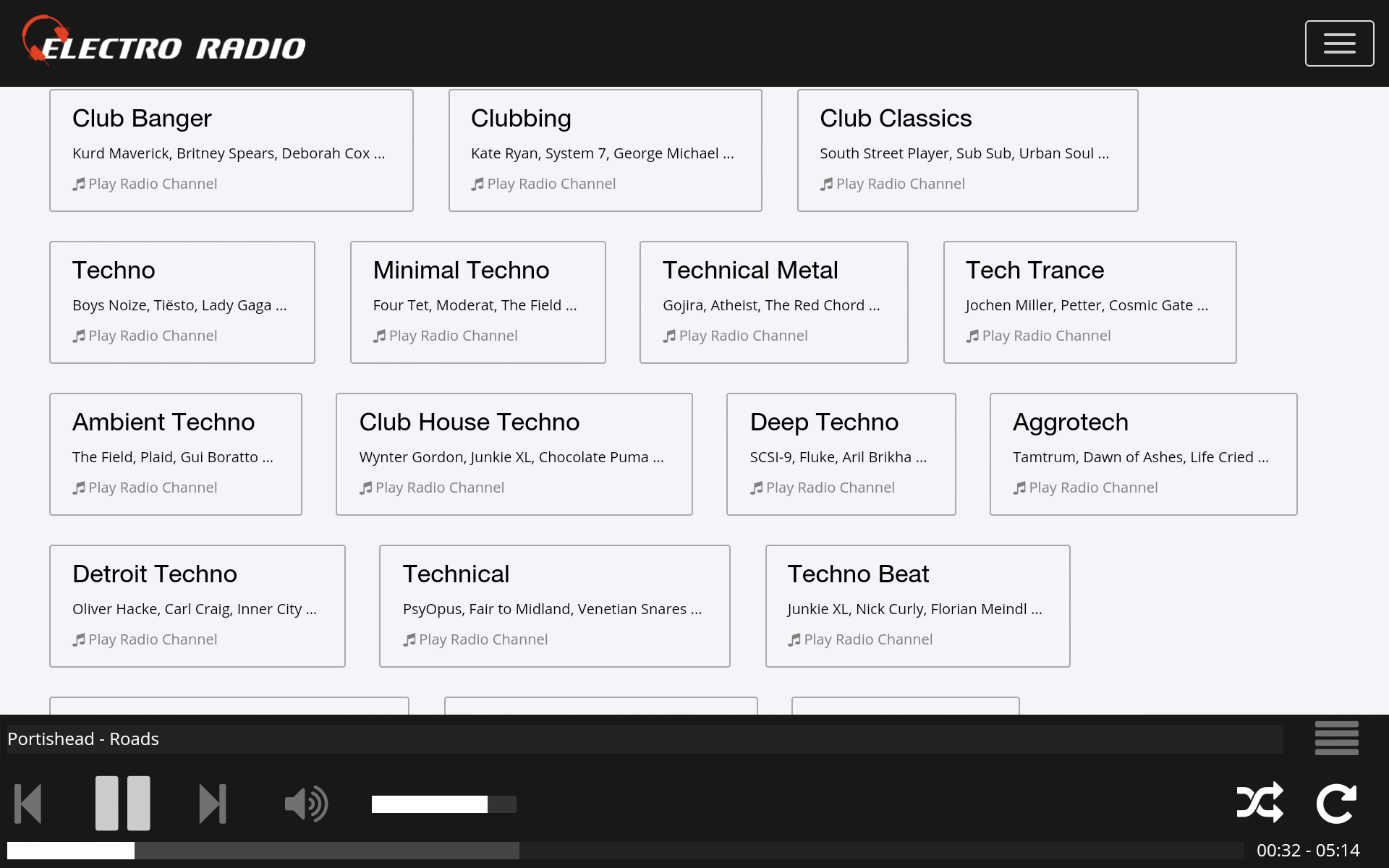Click the music note icon for Ambient Techno

[x=79, y=488]
